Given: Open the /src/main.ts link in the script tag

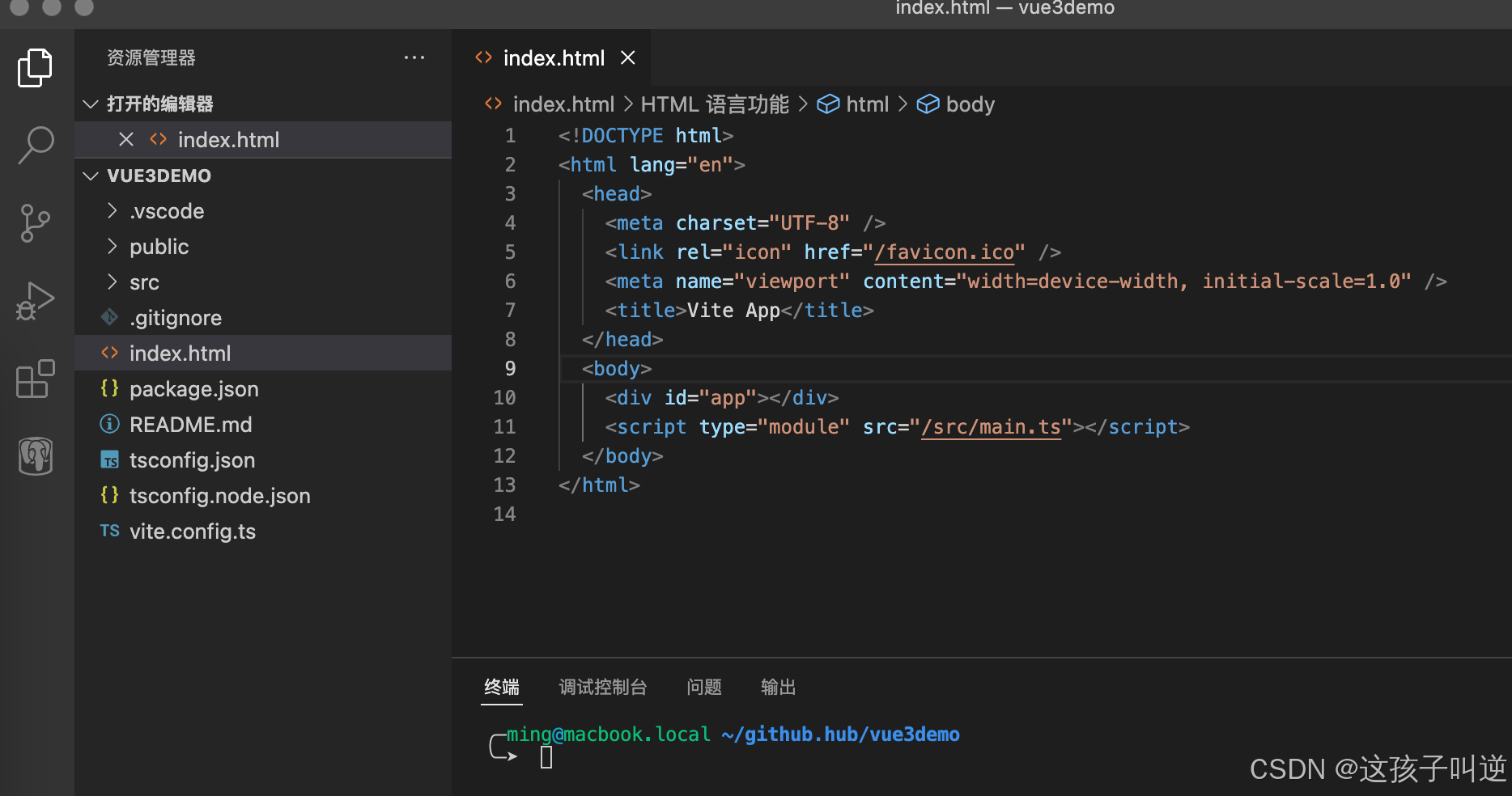Looking at the screenshot, I should [992, 426].
